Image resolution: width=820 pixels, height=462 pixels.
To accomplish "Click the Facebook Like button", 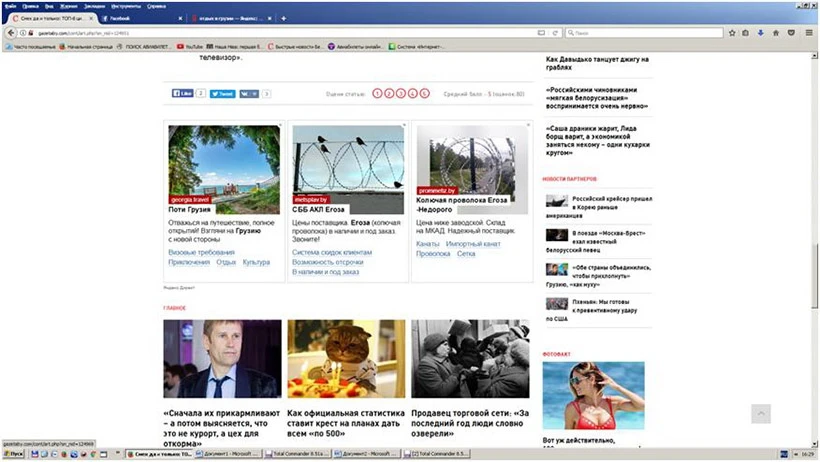I will [x=183, y=93].
